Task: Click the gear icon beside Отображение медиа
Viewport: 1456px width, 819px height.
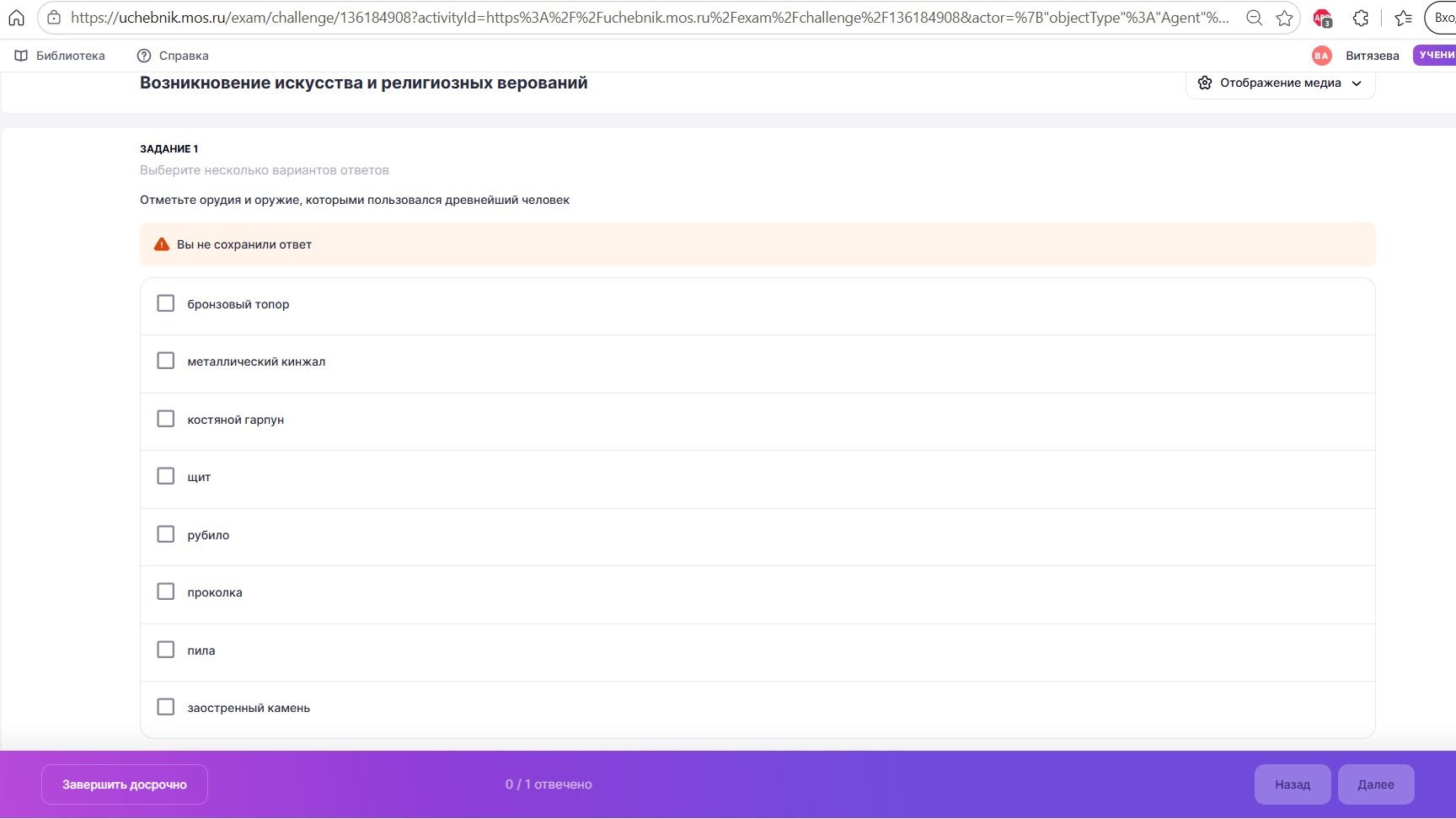Action: click(1205, 83)
